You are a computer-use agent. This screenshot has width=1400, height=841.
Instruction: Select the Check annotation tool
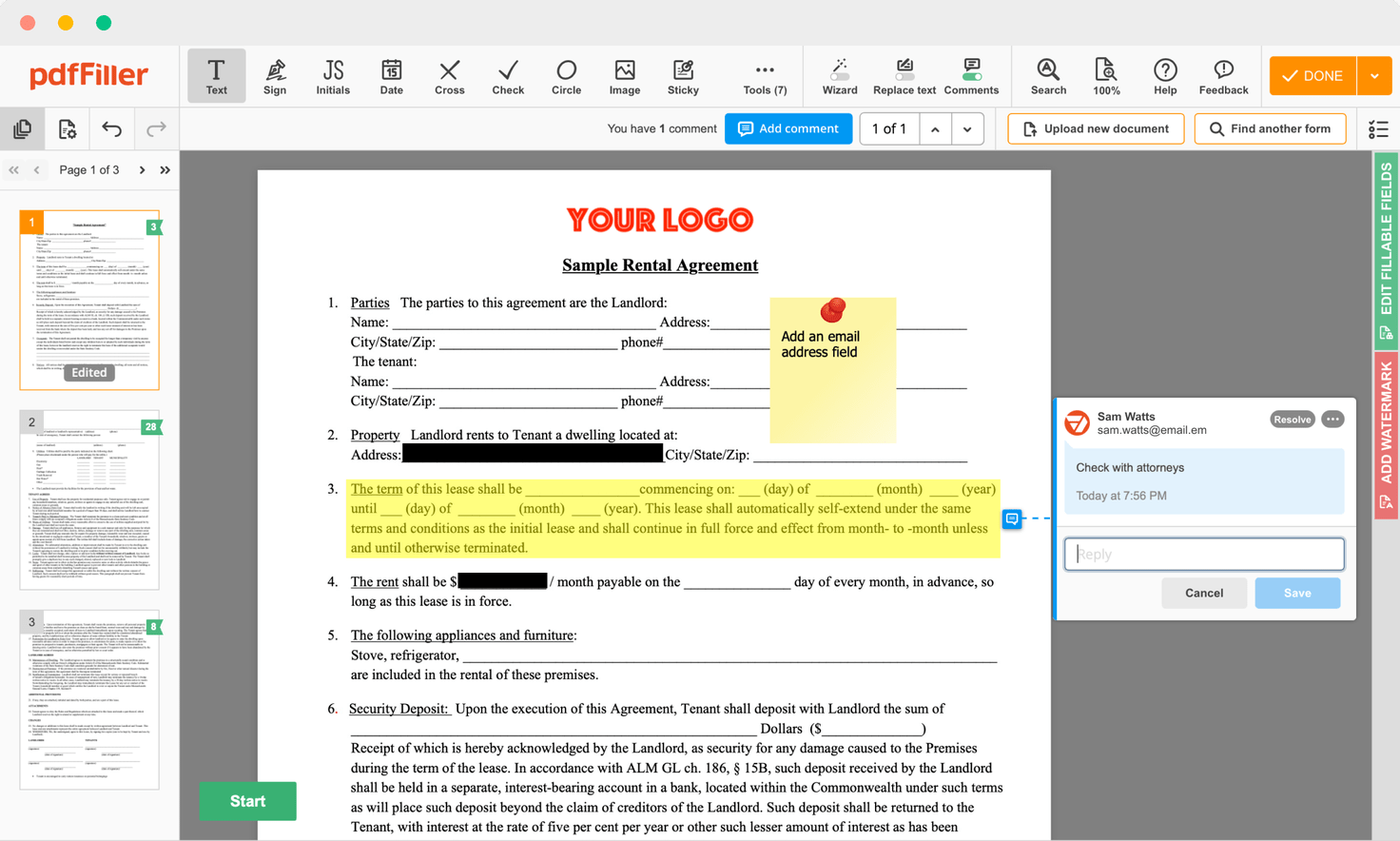coord(508,76)
